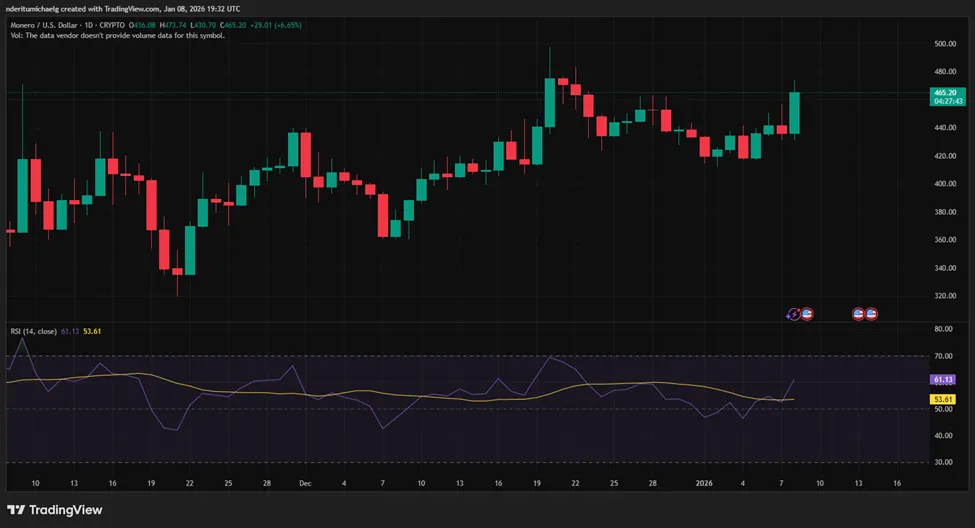Click the 30.00 level on RSI axis
The image size is (975, 528).
tap(945, 462)
